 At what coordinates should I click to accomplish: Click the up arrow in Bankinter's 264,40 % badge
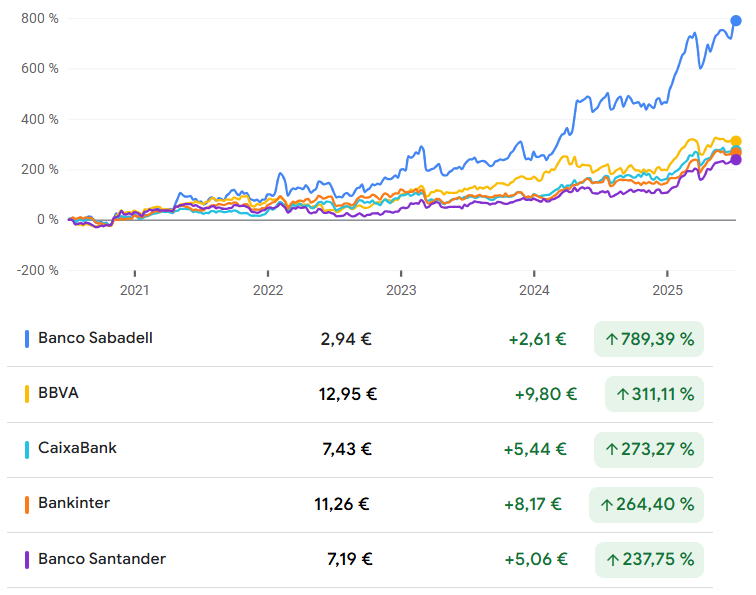606,506
